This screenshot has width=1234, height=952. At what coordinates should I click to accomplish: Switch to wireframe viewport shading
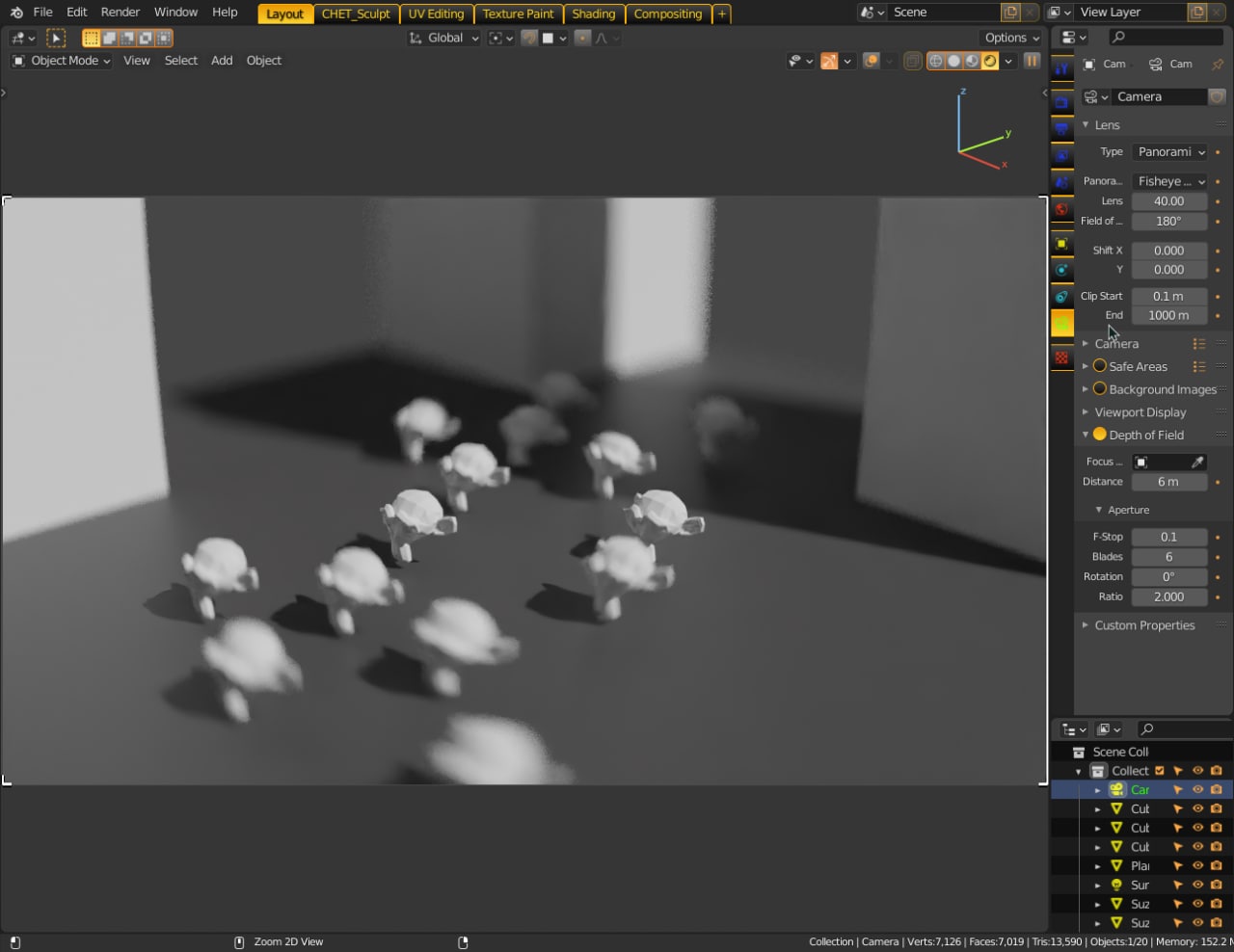click(935, 61)
